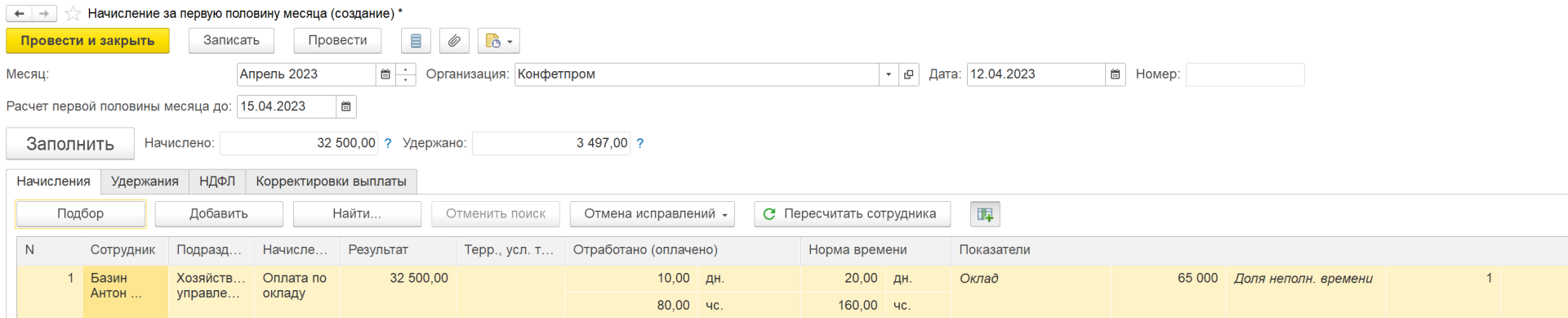Click the Показатели column header
Screen dimensions: 1568x318
(x=1259, y=250)
